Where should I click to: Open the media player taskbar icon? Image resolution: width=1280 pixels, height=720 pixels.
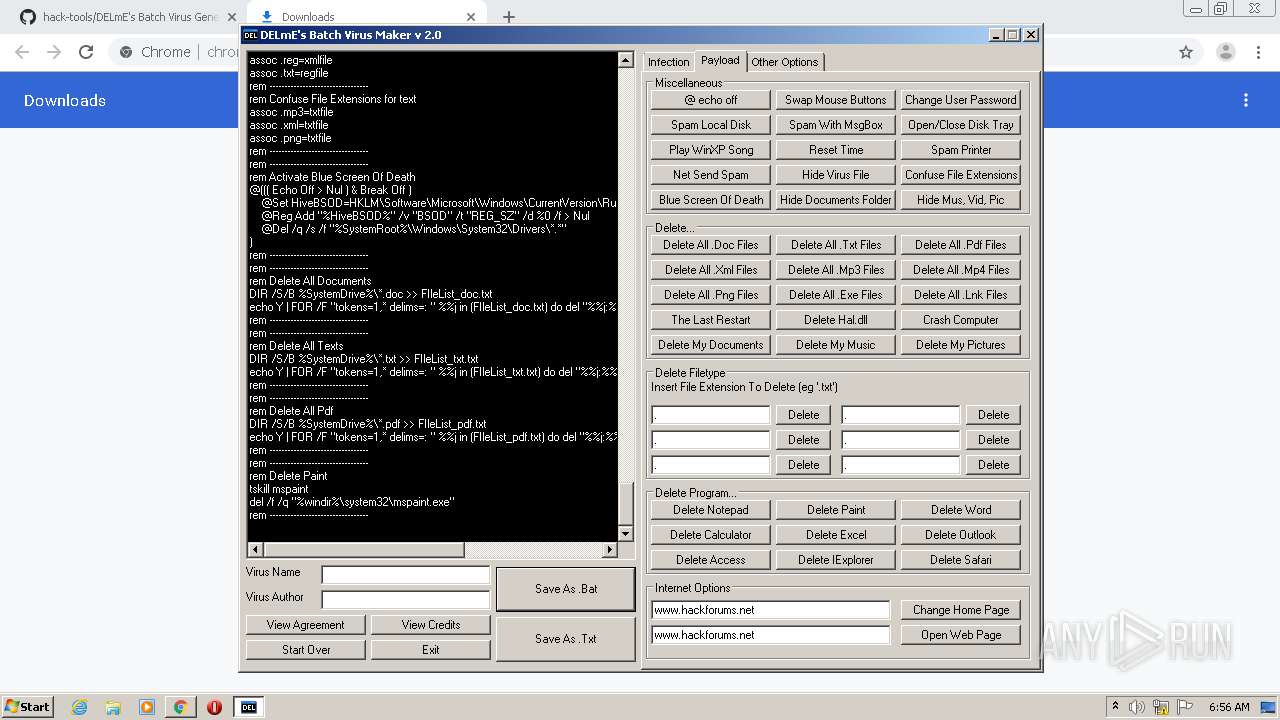coord(147,707)
